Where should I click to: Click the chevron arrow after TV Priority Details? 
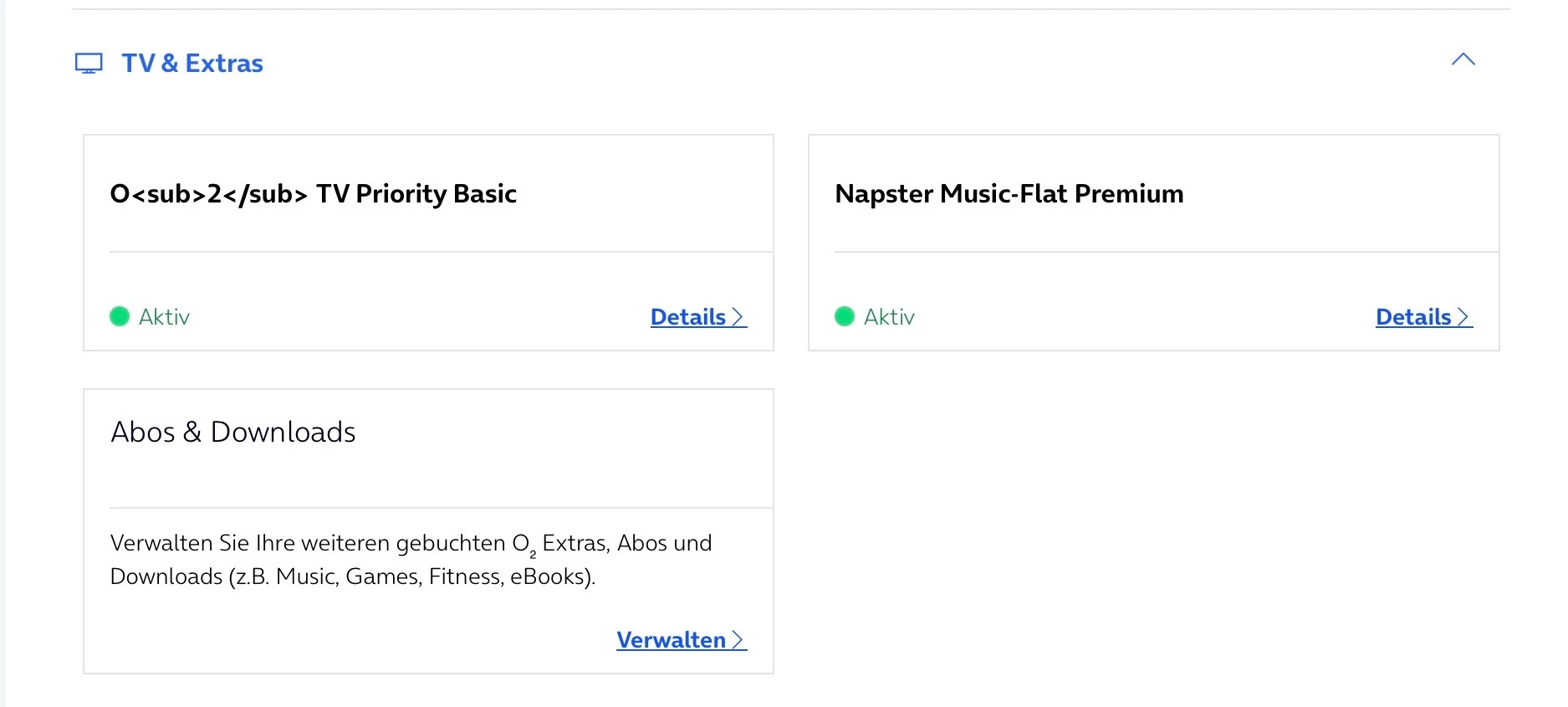click(x=738, y=317)
